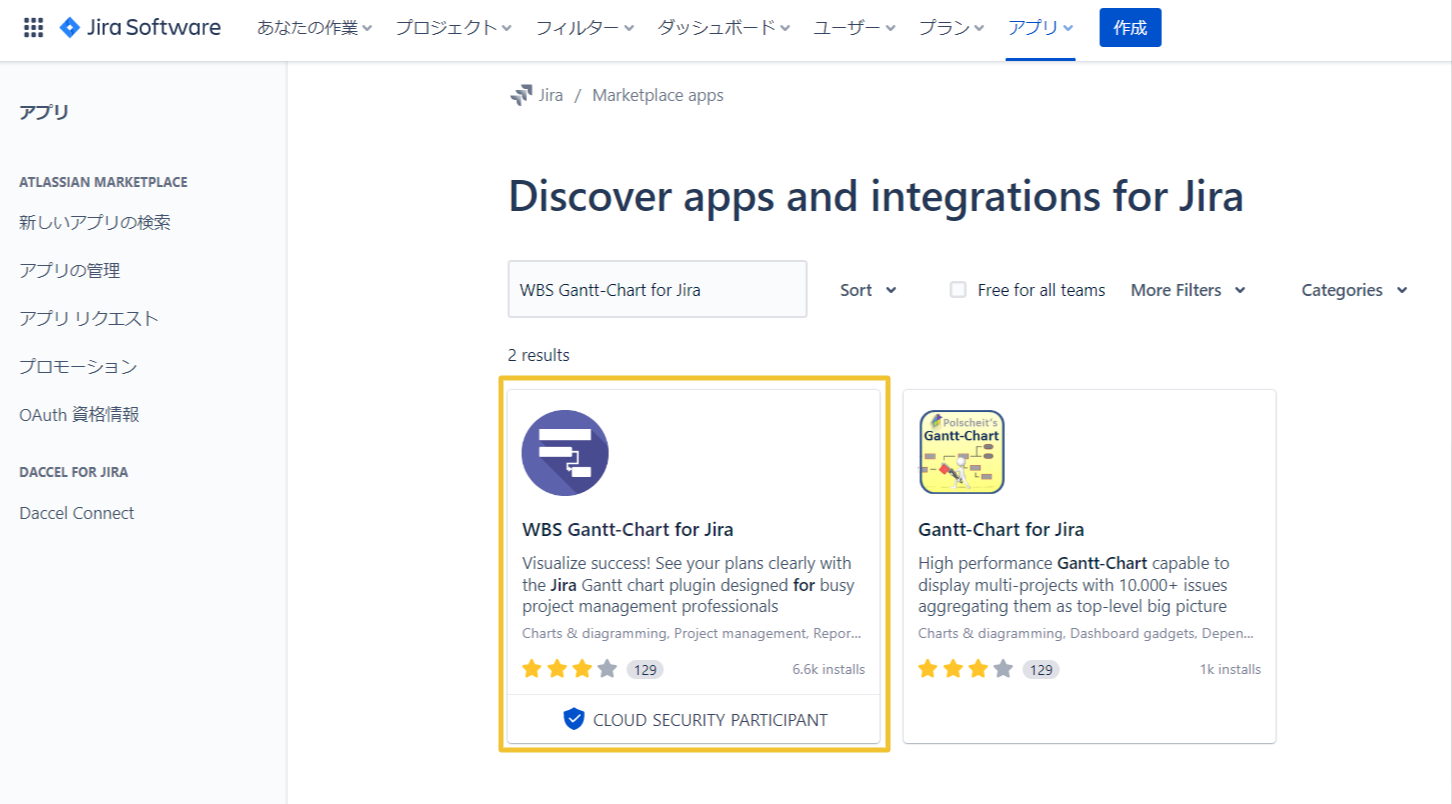Open the ダッシュボード dropdown menu
Screen dimensions: 1452x804
point(724,28)
